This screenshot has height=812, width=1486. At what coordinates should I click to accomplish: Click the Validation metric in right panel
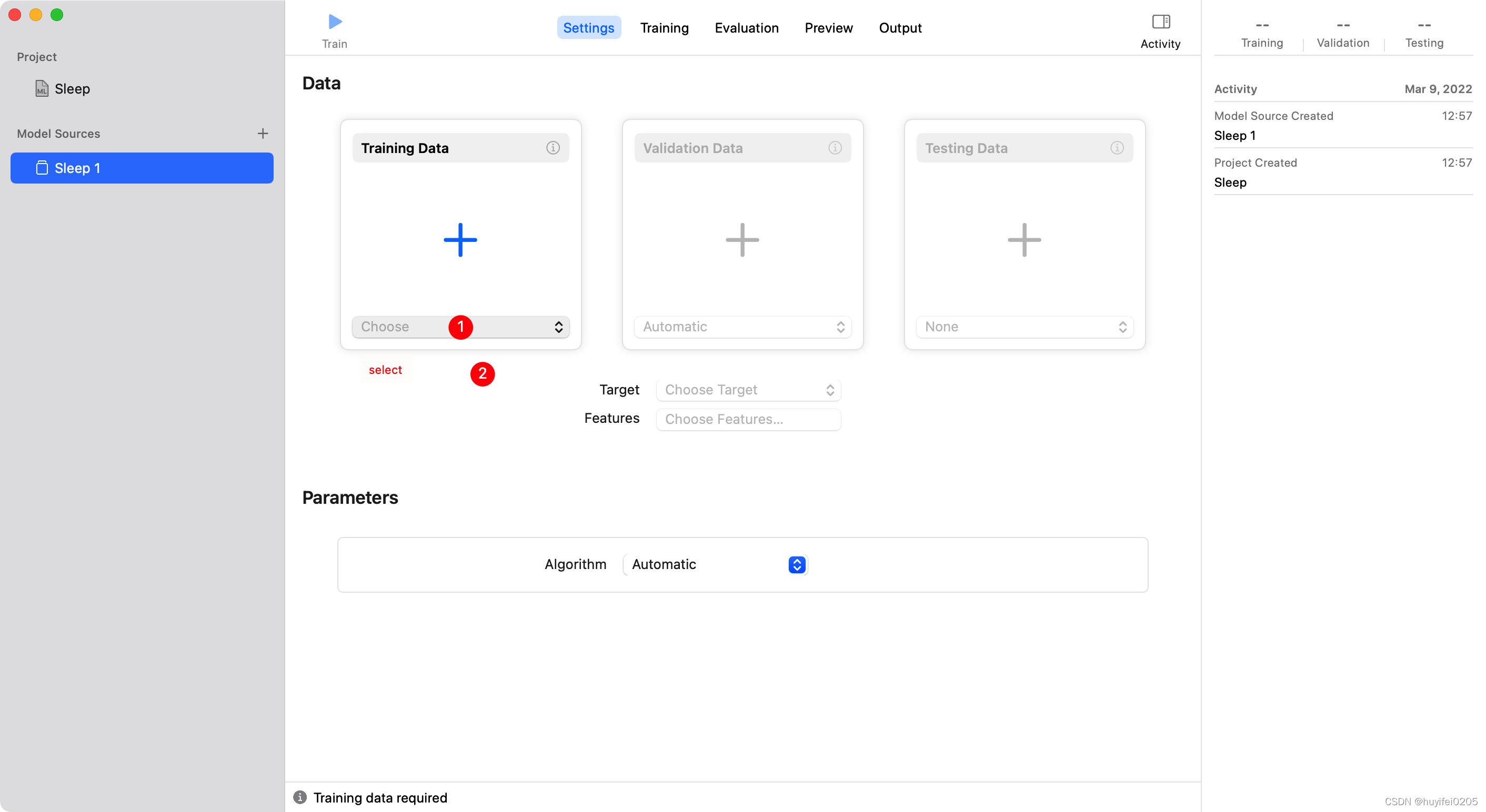coord(1343,35)
